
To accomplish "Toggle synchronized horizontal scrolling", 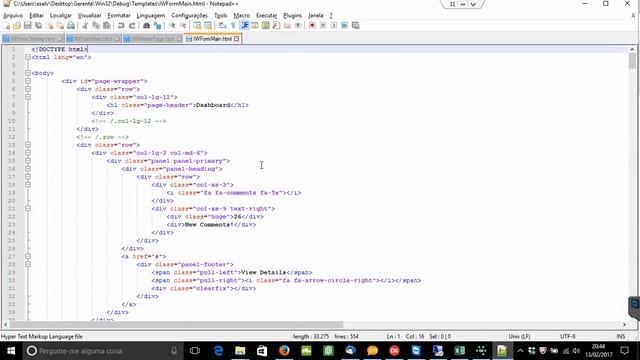I will pyautogui.click(x=208, y=26).
